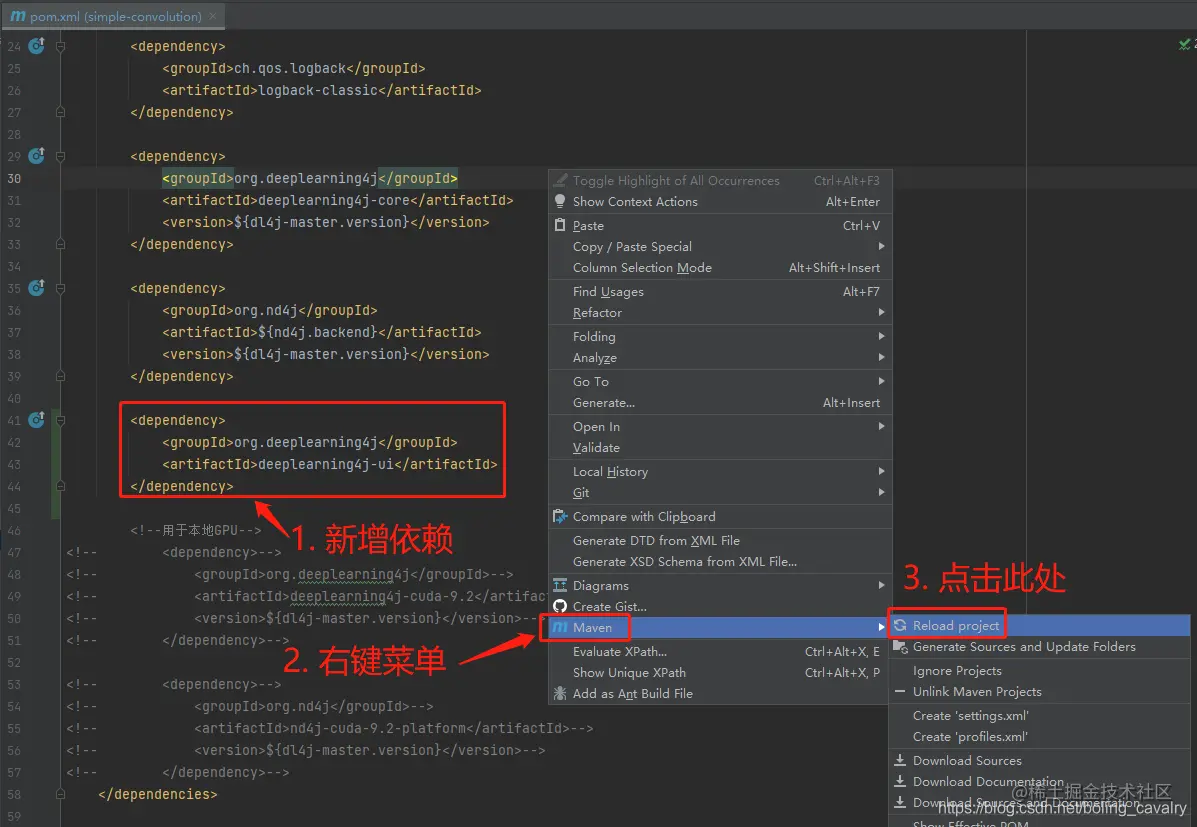Select Evaluate XPath... entry
The height and width of the screenshot is (827, 1197).
pyautogui.click(x=720, y=652)
